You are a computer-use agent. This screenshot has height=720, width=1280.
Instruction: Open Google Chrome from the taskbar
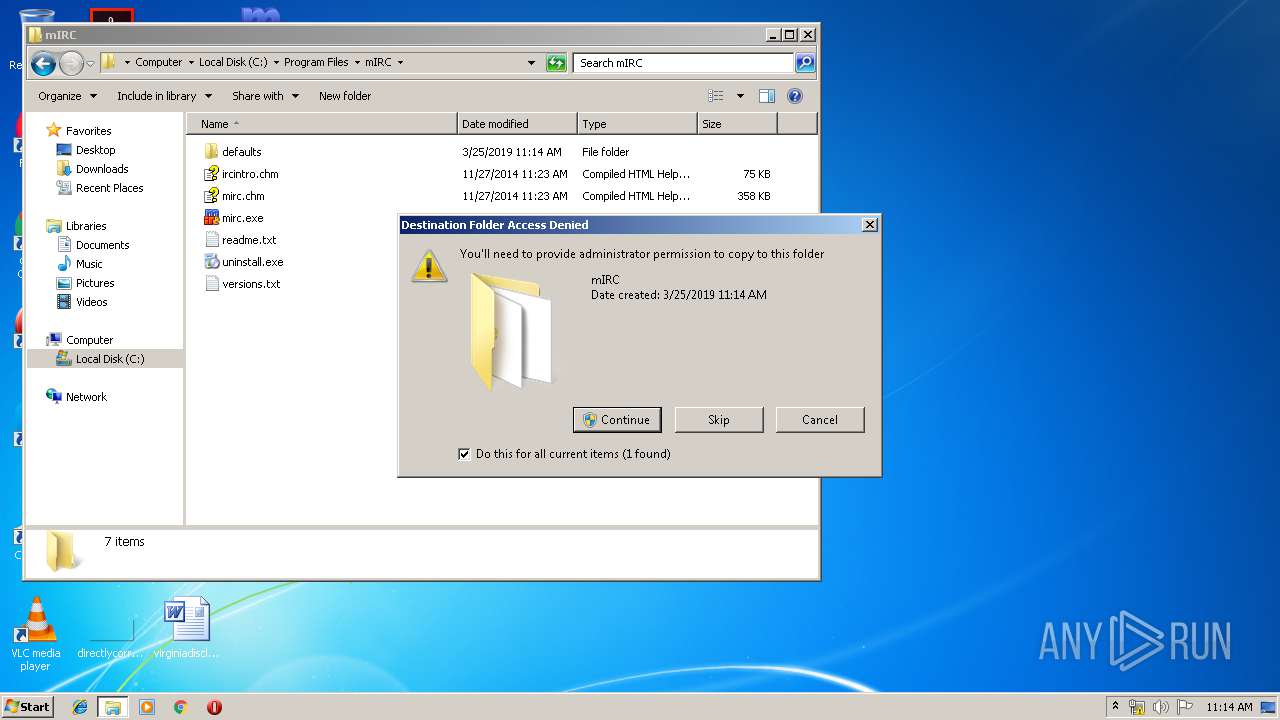pos(181,707)
